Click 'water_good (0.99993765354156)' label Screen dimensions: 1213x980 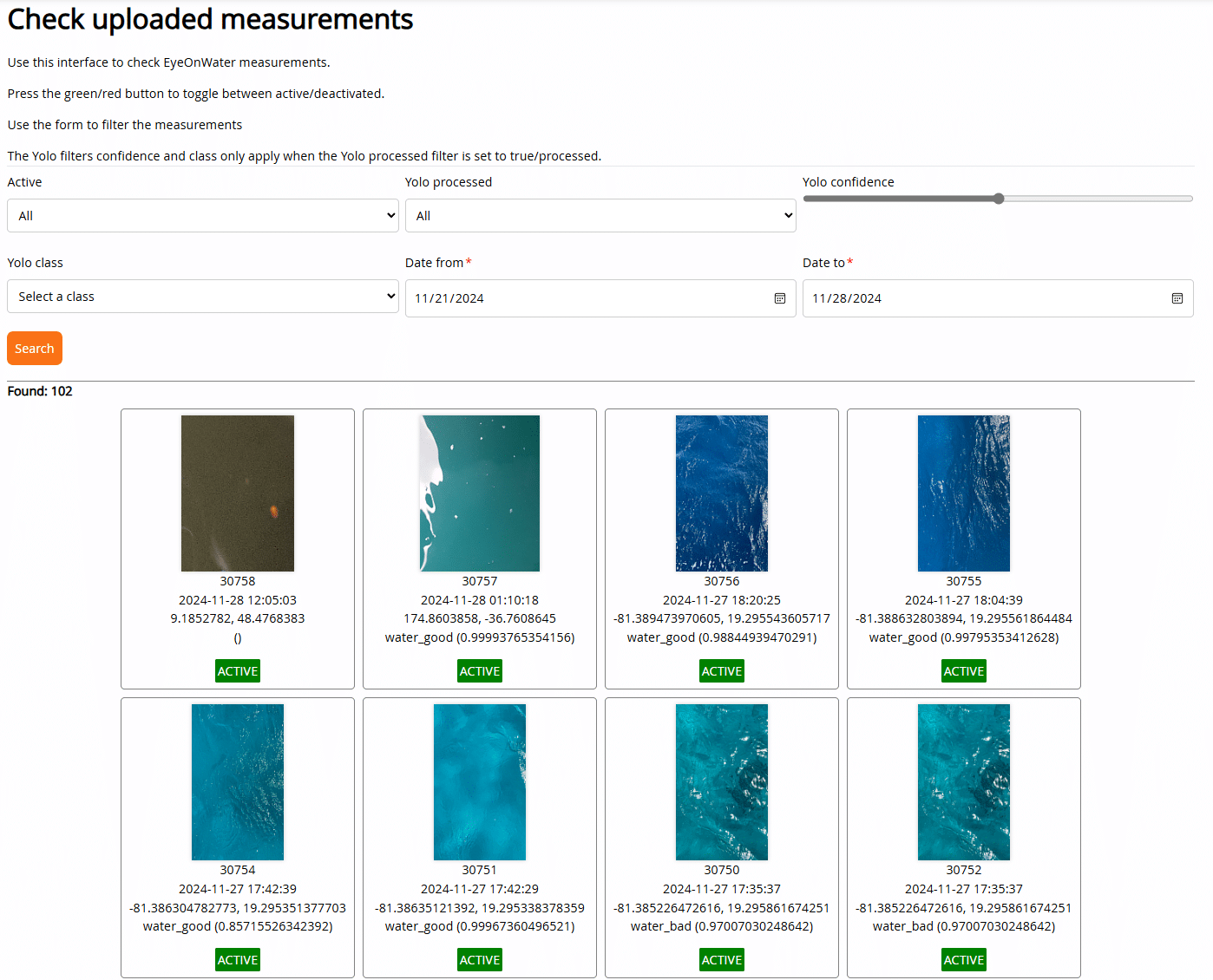click(480, 637)
